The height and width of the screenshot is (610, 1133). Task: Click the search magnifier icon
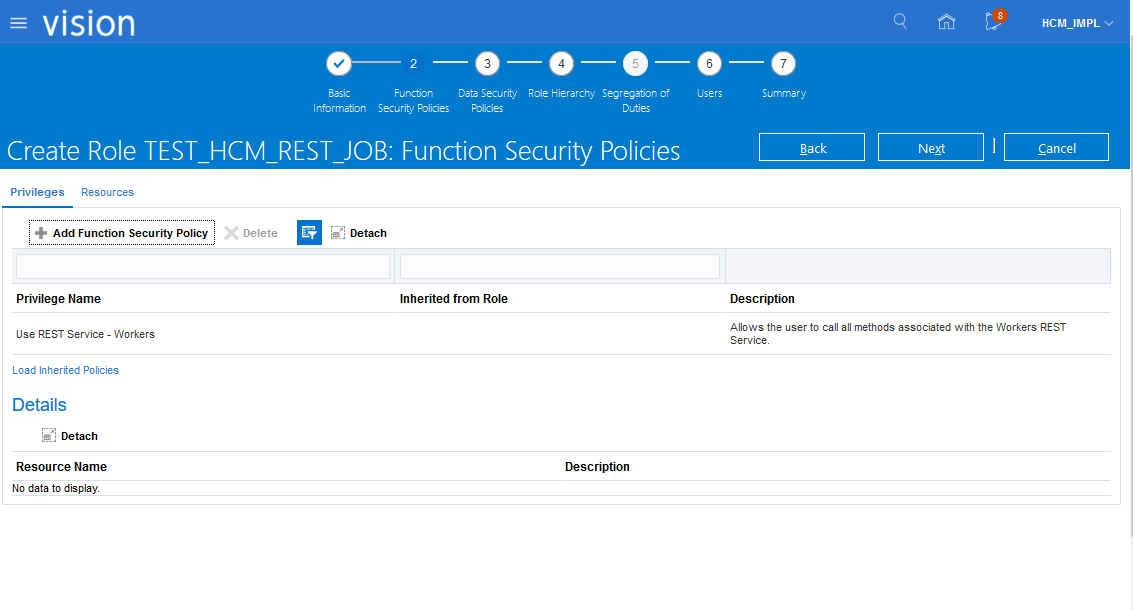pos(900,22)
